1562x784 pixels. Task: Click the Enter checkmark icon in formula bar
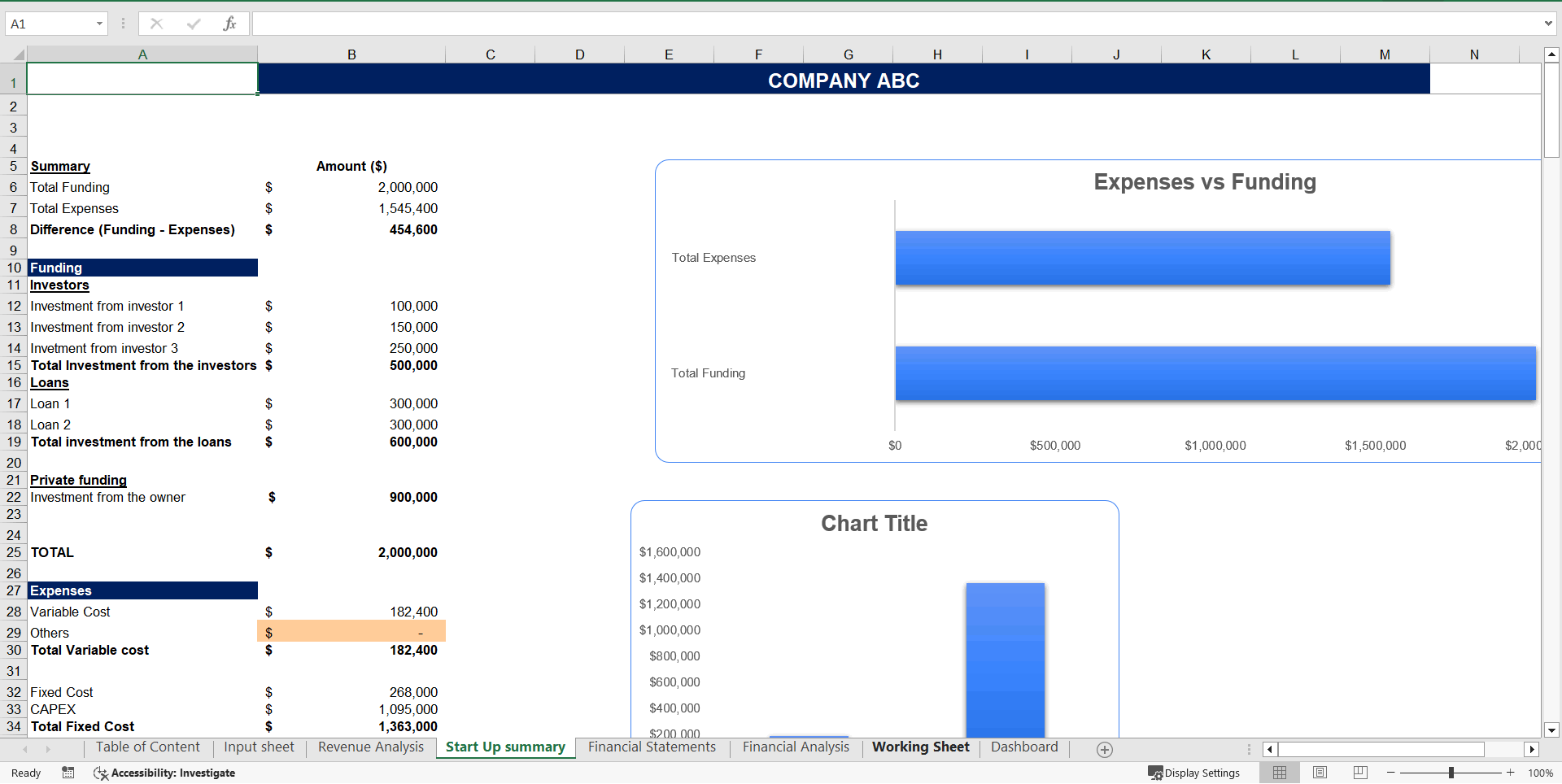(x=193, y=24)
